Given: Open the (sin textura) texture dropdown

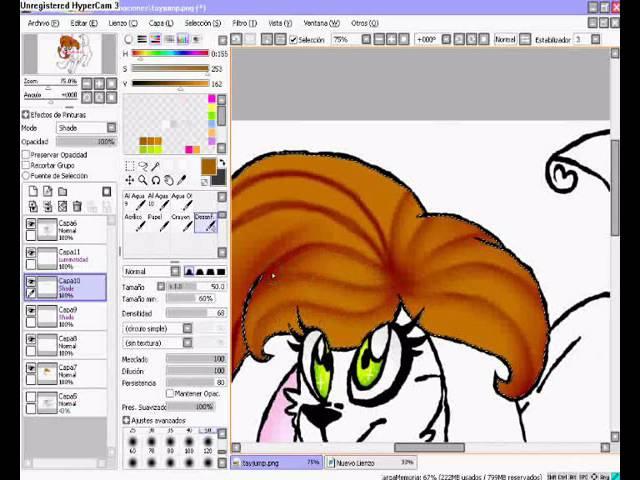Looking at the screenshot, I should click(157, 343).
